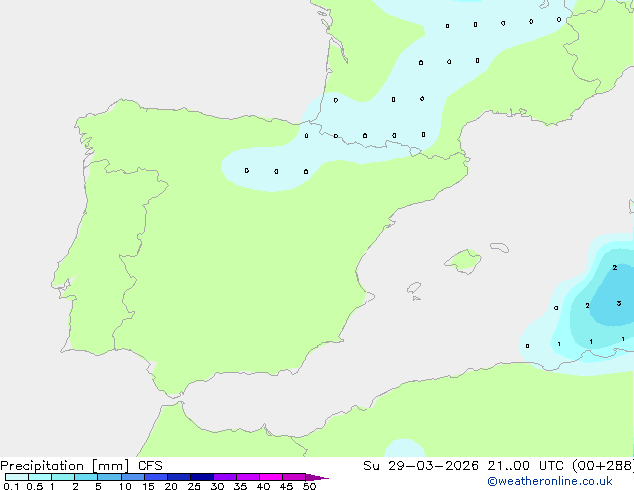The image size is (634, 490).
Task: Click the Menorca island outline
Action: [x=500, y=247]
